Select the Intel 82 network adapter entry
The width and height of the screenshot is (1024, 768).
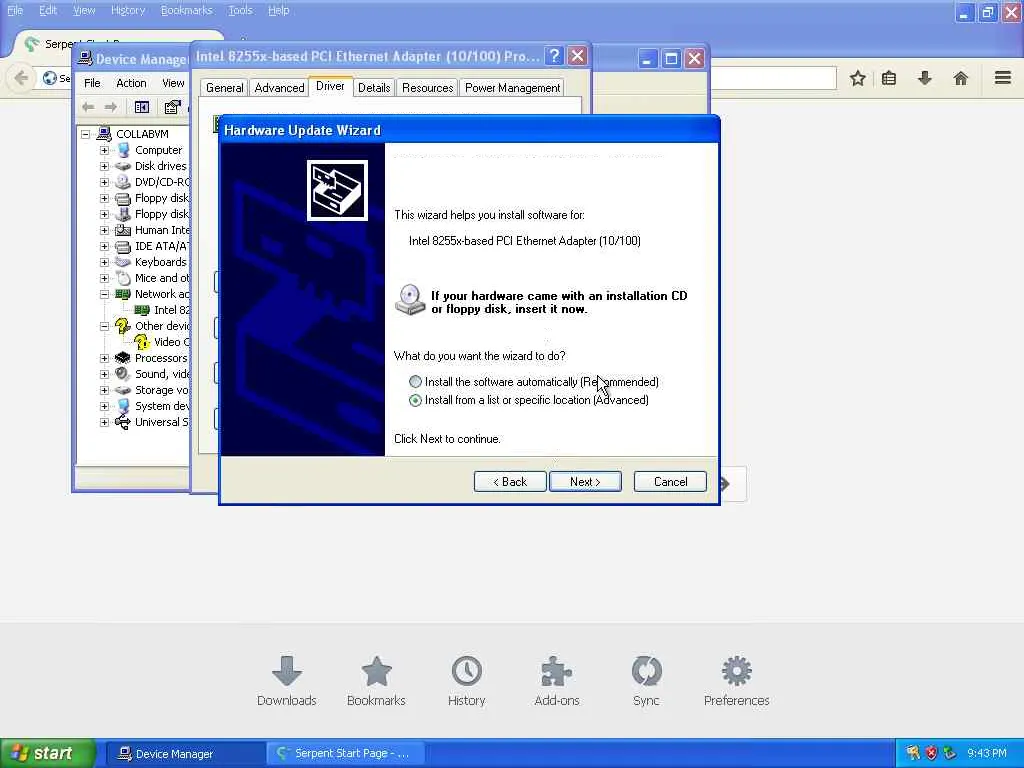click(171, 310)
